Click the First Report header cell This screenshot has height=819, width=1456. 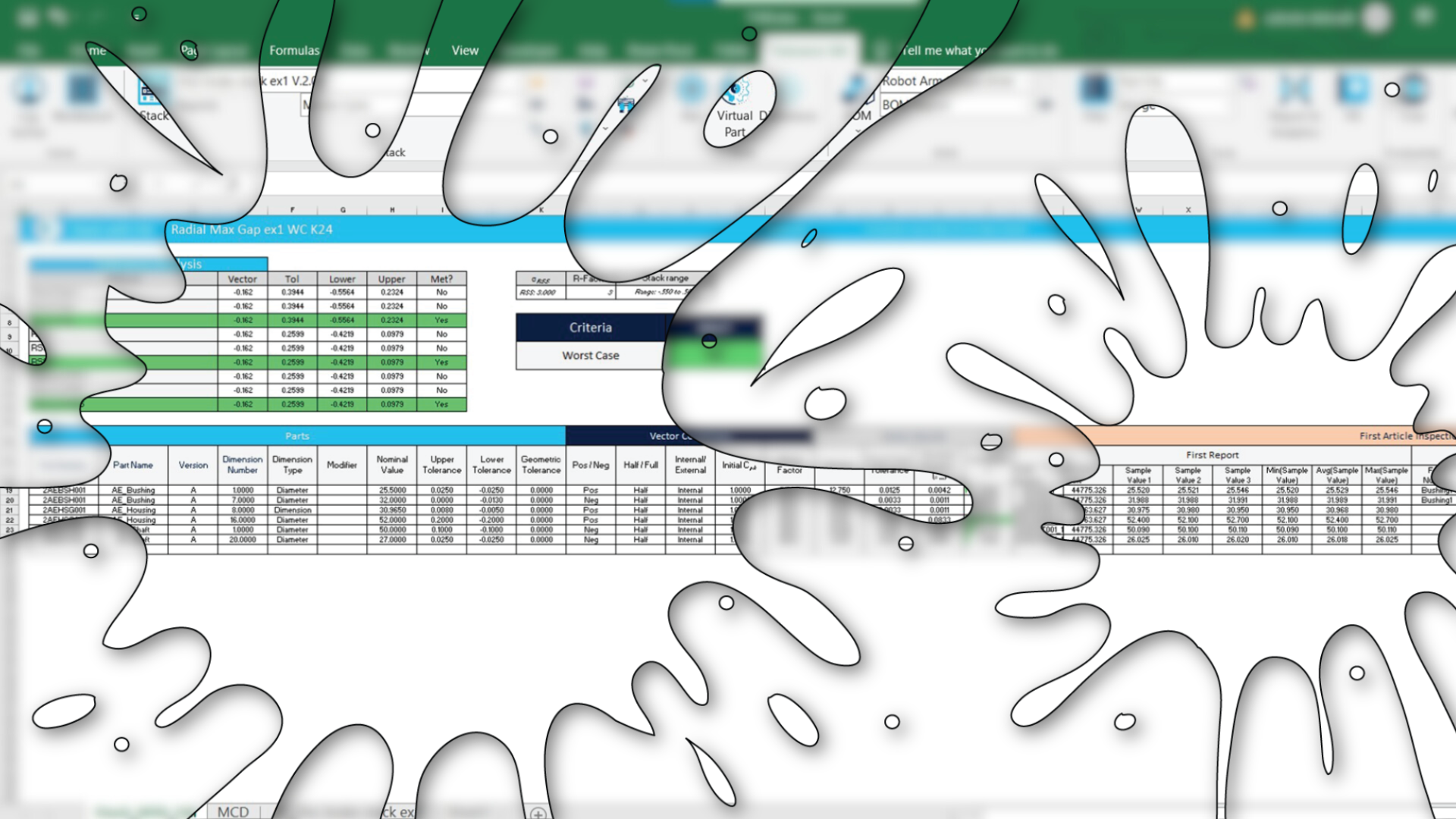coord(1212,455)
